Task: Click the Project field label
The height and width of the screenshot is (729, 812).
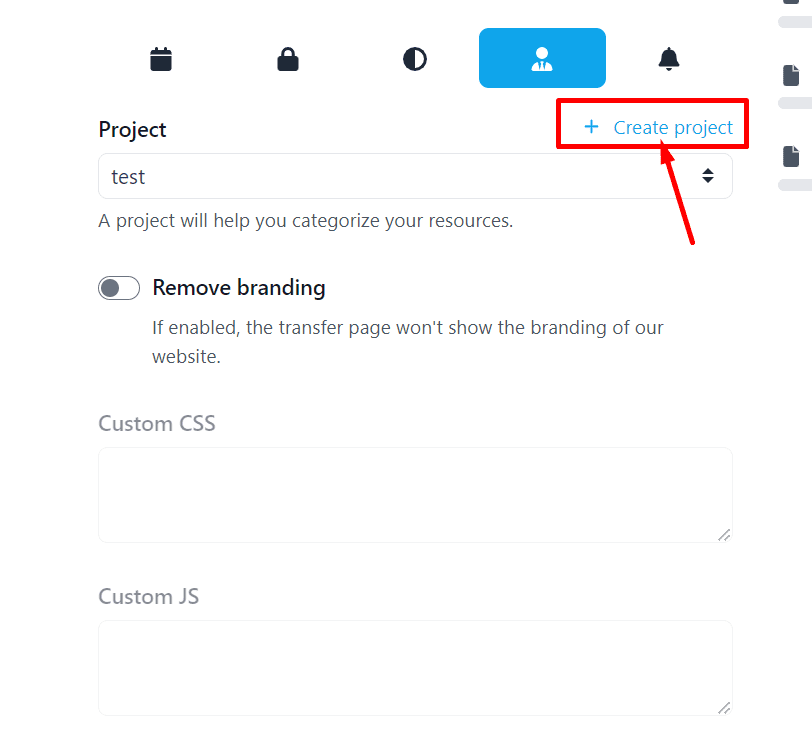Action: click(x=132, y=130)
